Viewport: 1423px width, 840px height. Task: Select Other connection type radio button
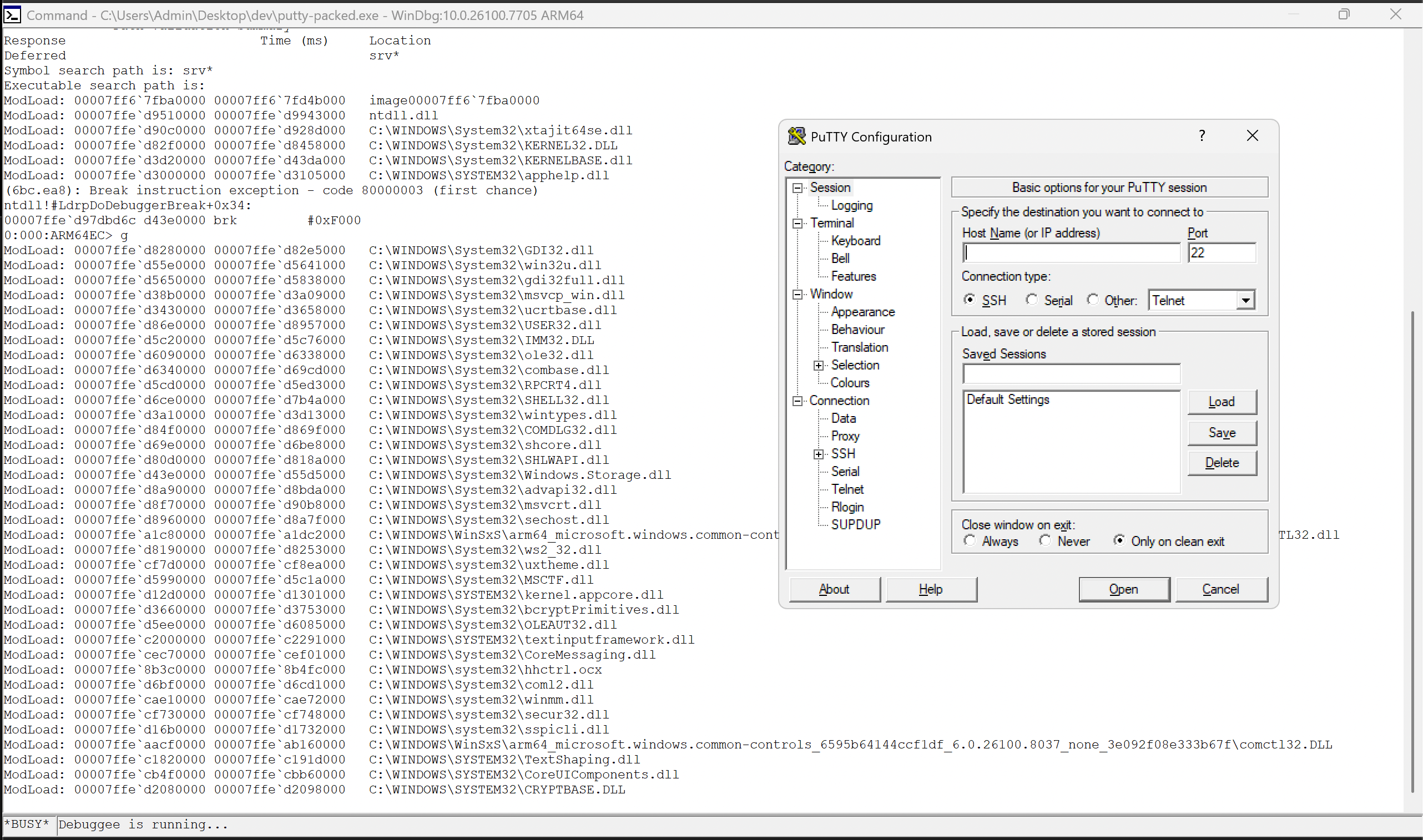click(x=1092, y=300)
